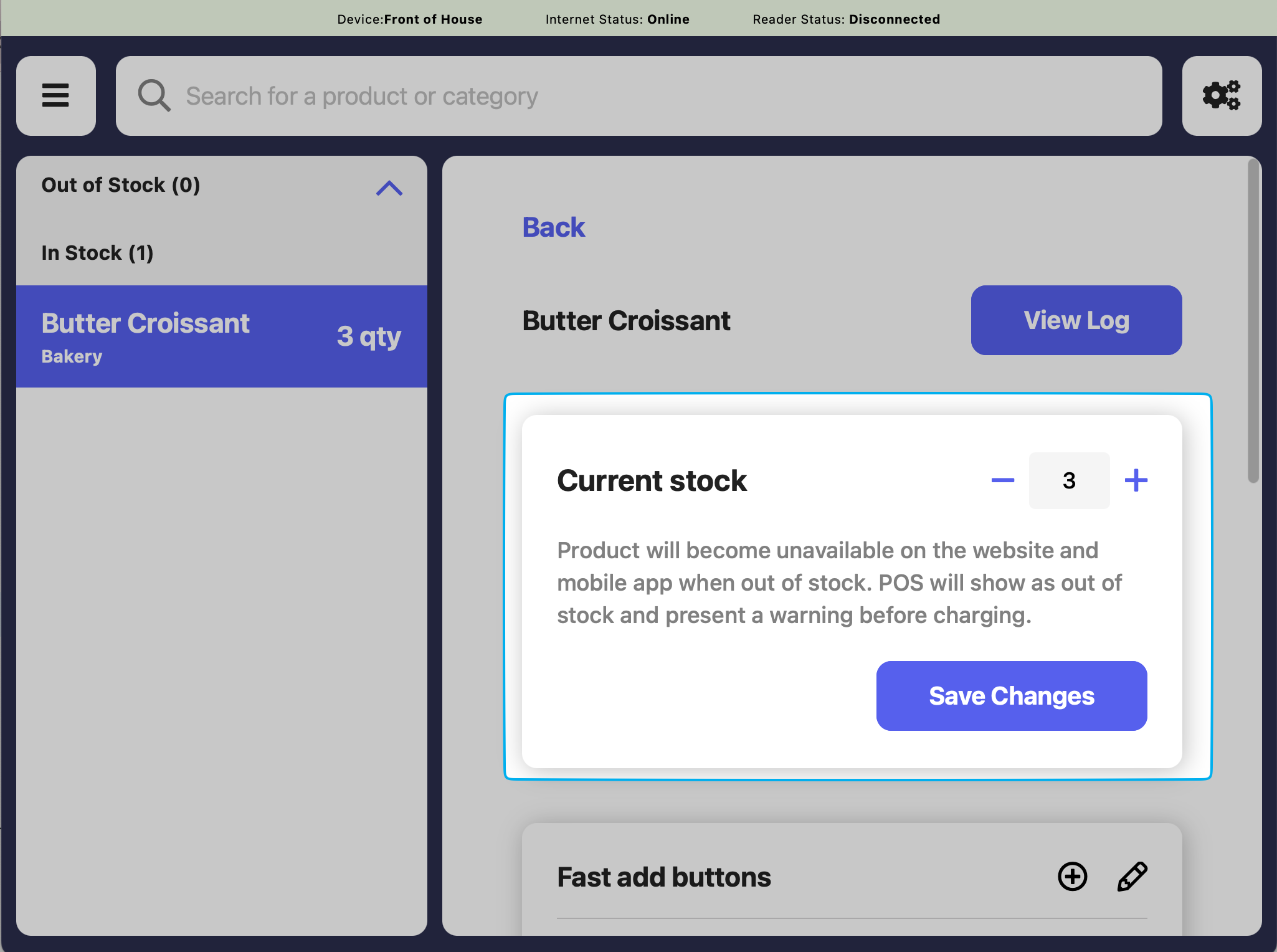Collapse the stock list chevron
The height and width of the screenshot is (952, 1277).
tap(389, 188)
